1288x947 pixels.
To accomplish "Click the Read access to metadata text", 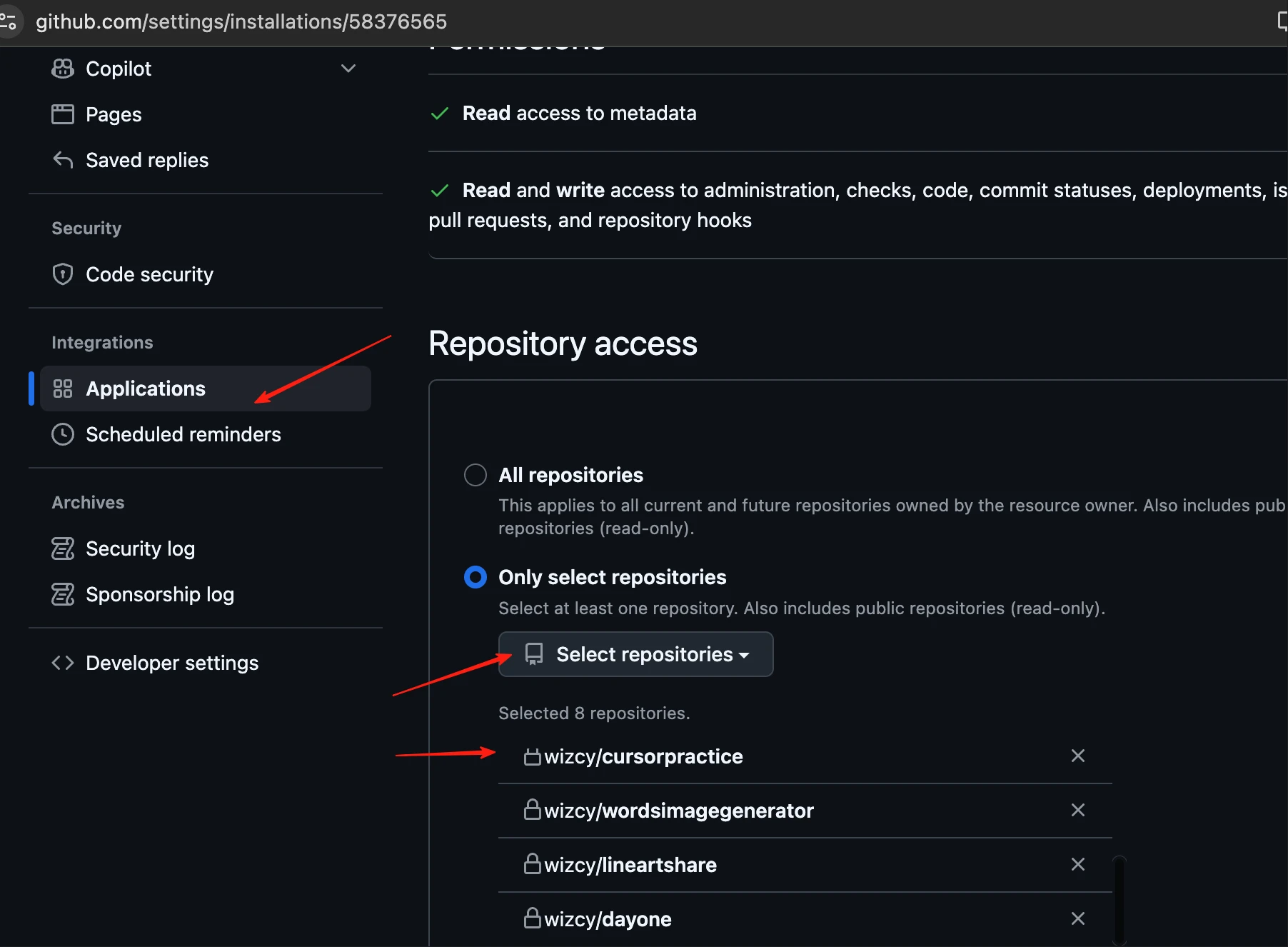I will [579, 113].
